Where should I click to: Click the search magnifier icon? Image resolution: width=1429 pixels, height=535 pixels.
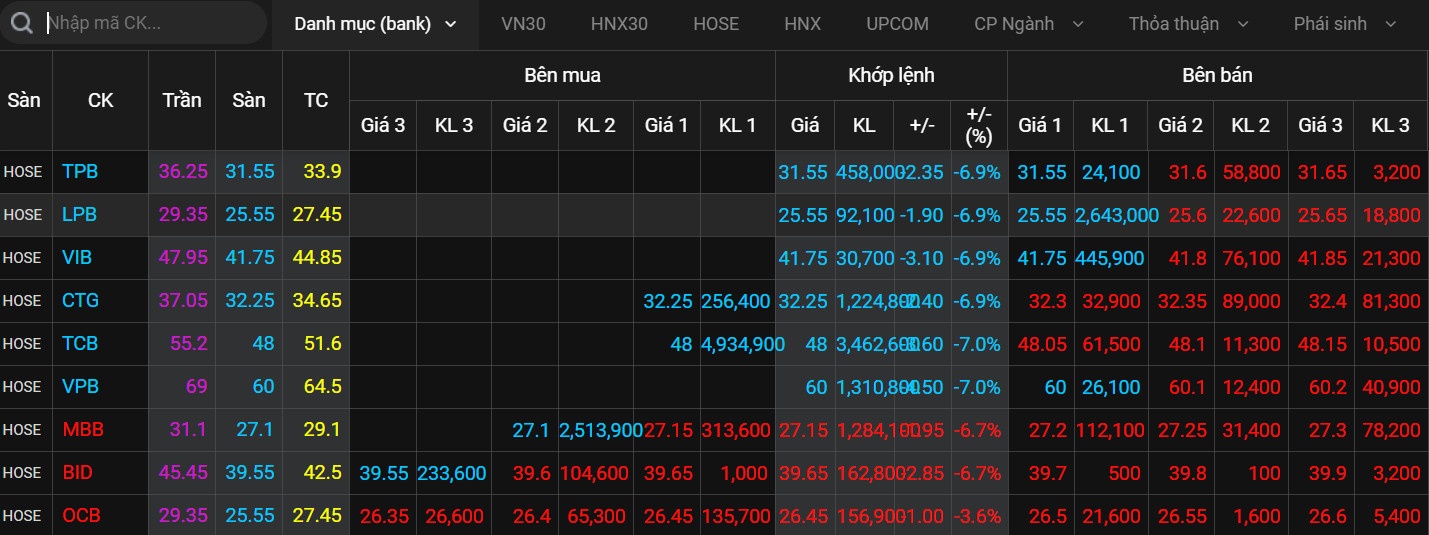point(22,23)
